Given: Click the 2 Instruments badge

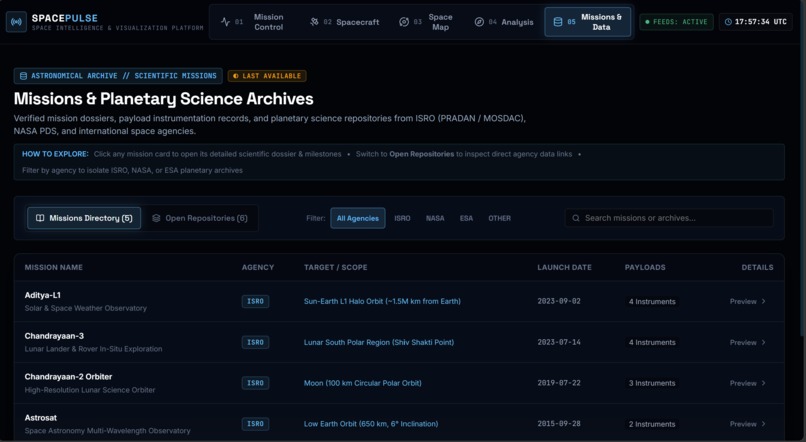Looking at the screenshot, I should [652, 424].
